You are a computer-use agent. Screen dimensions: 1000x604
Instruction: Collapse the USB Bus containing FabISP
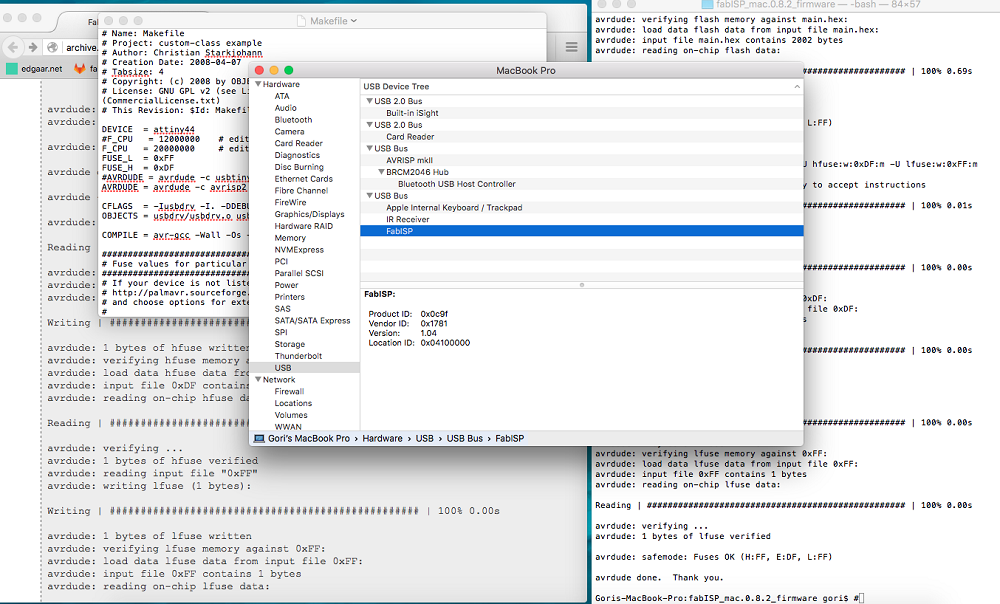click(x=369, y=196)
